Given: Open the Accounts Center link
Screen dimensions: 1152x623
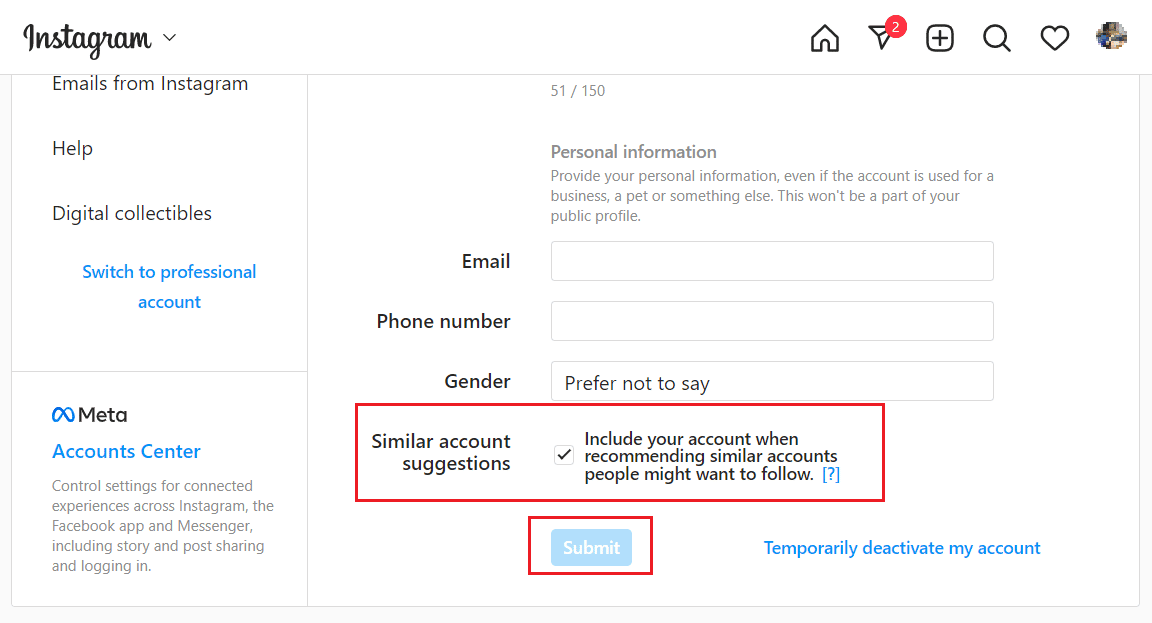Looking at the screenshot, I should (126, 451).
